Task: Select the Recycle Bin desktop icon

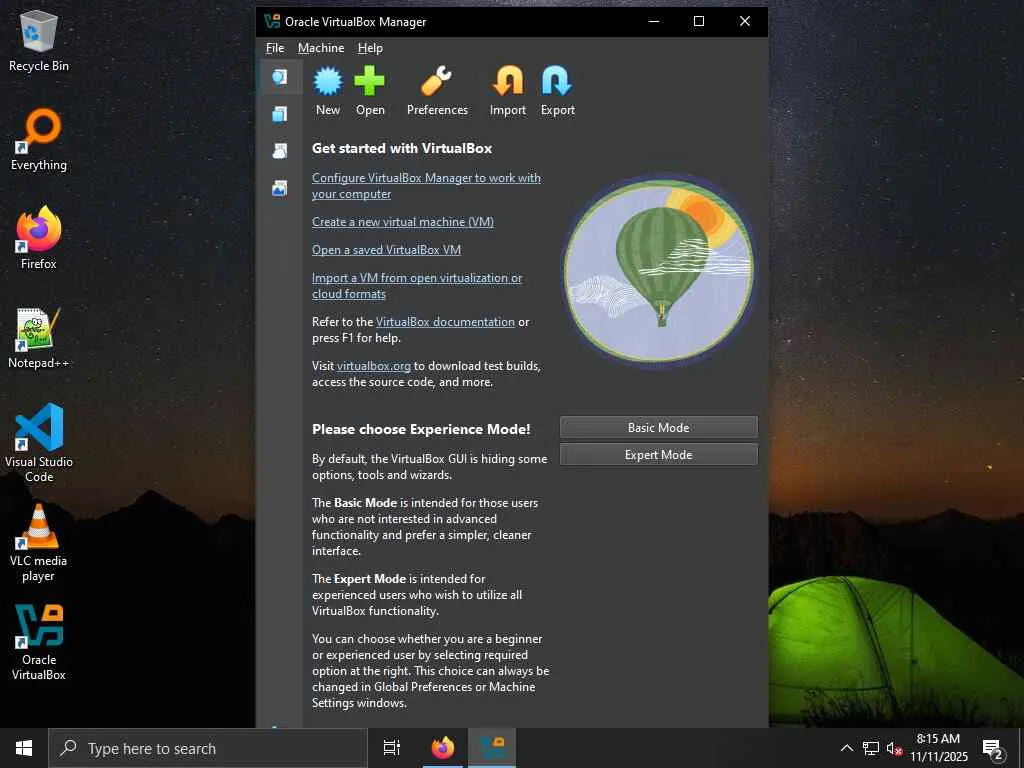Action: (x=39, y=40)
